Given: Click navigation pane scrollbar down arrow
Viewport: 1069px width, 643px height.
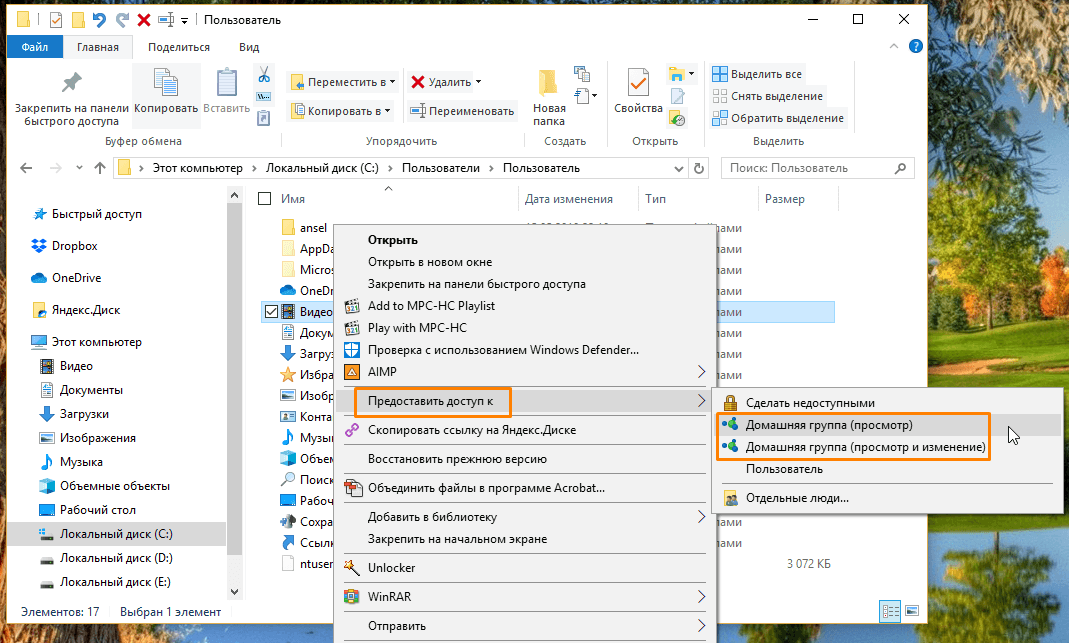Looking at the screenshot, I should 234,592.
